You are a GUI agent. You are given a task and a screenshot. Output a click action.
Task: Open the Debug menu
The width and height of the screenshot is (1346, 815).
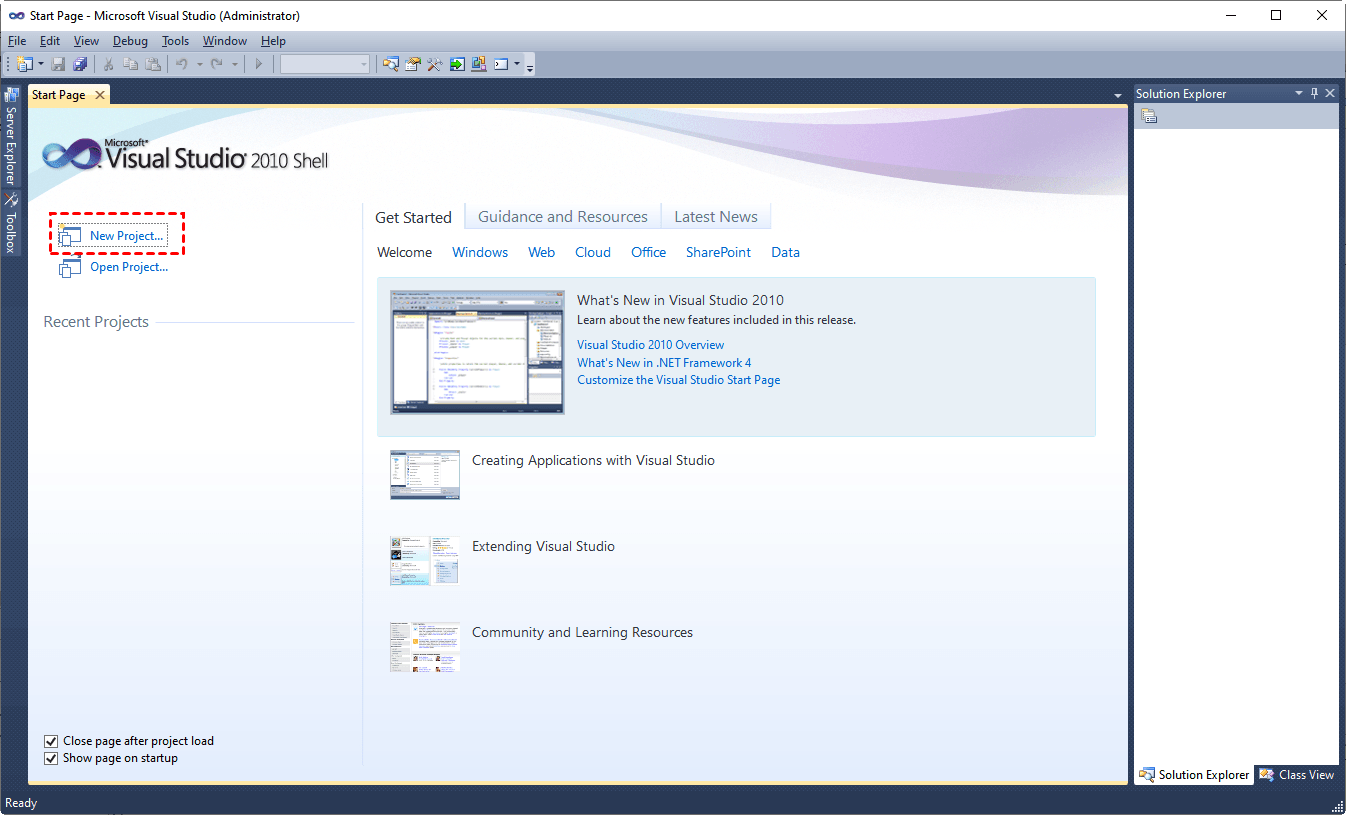(x=130, y=41)
